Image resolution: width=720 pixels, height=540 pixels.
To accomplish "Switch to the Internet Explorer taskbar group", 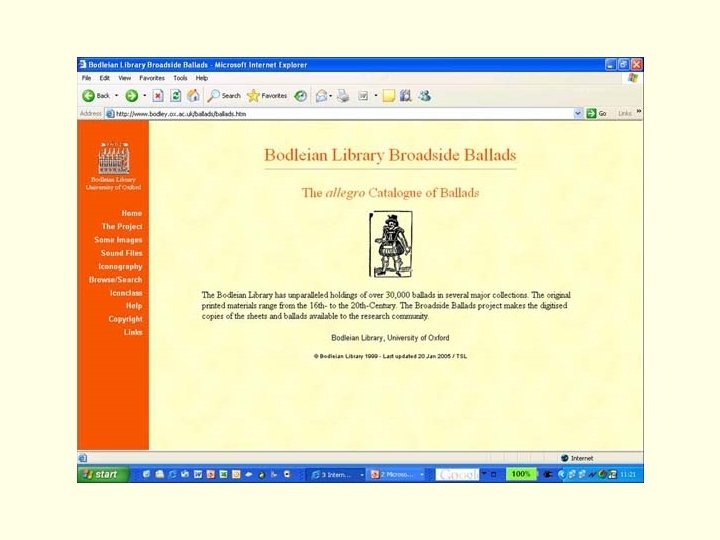I will click(337, 474).
